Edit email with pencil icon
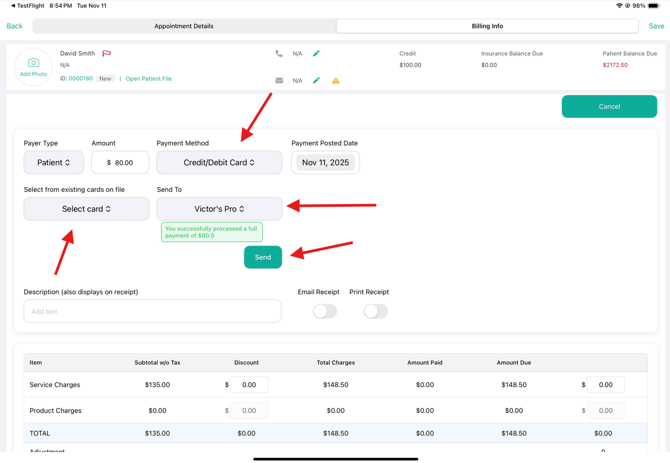The width and height of the screenshot is (670, 463). (316, 81)
